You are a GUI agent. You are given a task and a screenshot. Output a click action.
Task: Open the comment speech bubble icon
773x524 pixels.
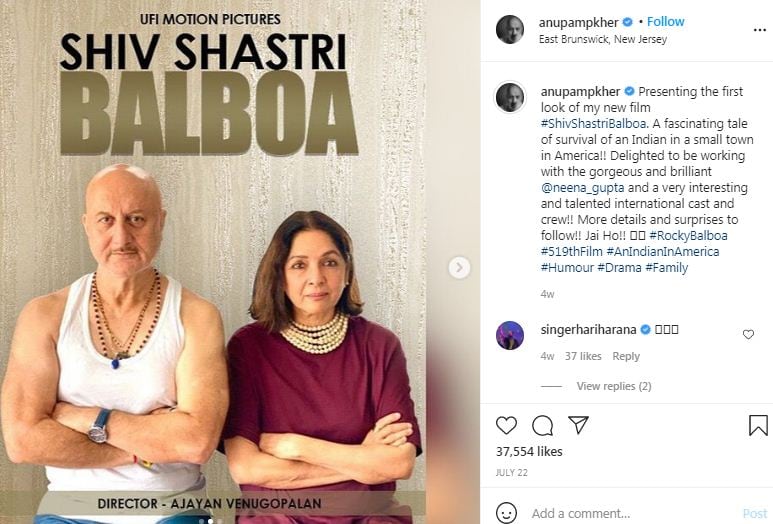pyautogui.click(x=542, y=425)
